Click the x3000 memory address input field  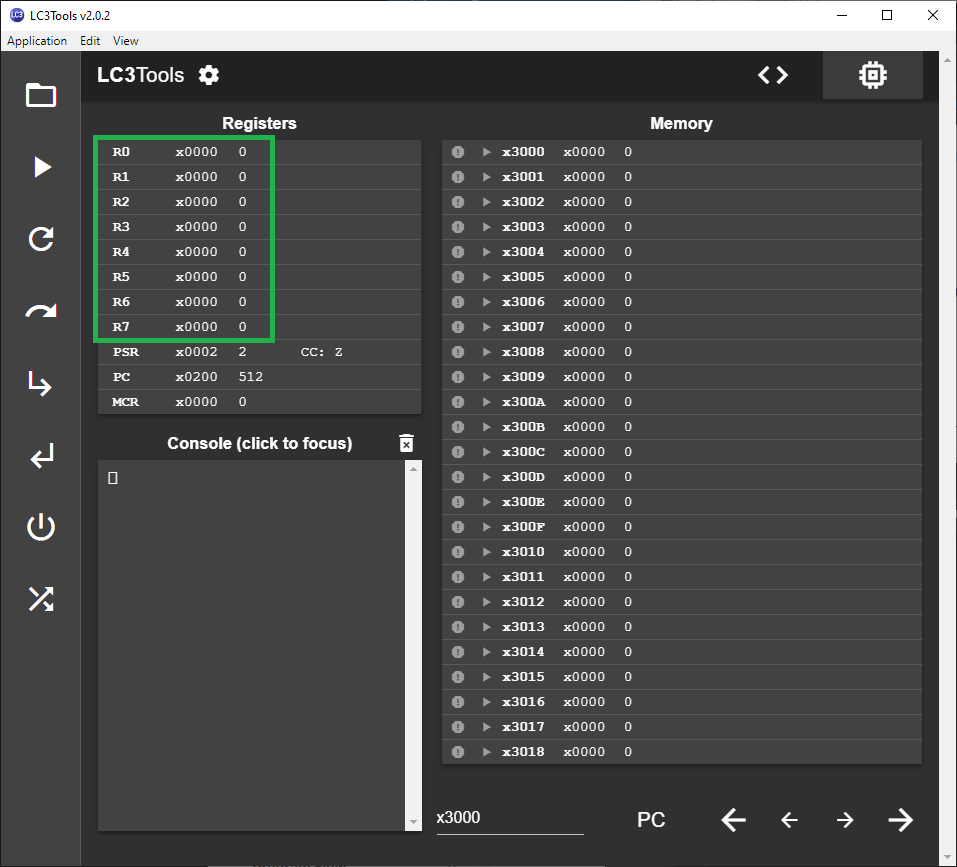pos(510,818)
